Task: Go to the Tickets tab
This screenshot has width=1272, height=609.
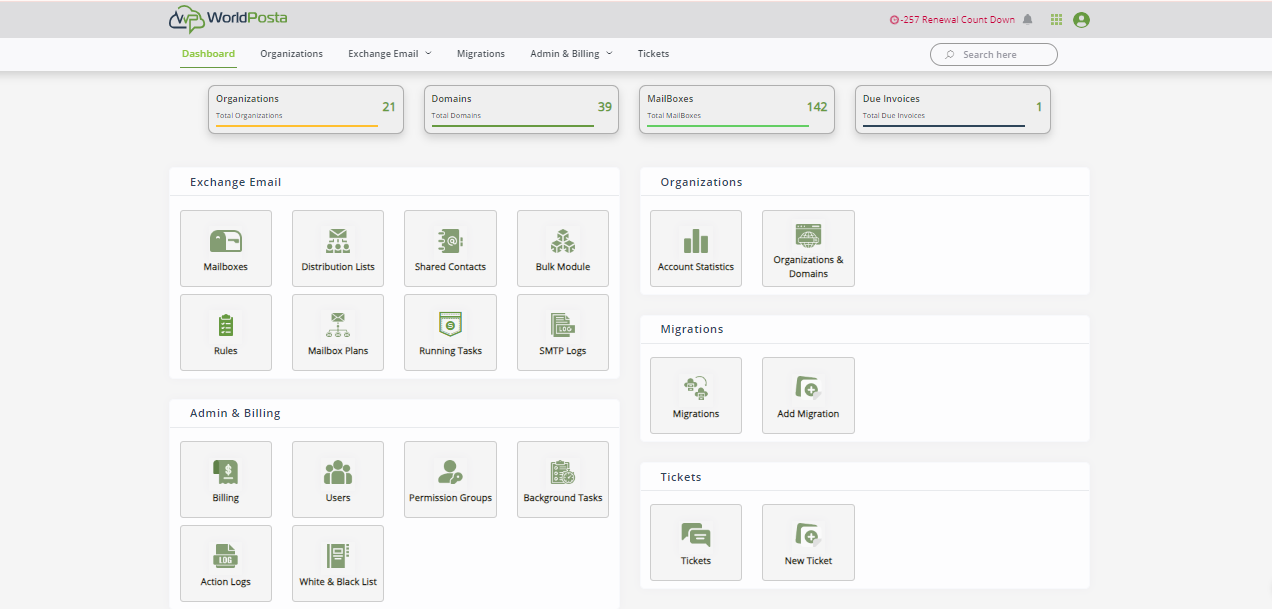Action: [x=653, y=54]
